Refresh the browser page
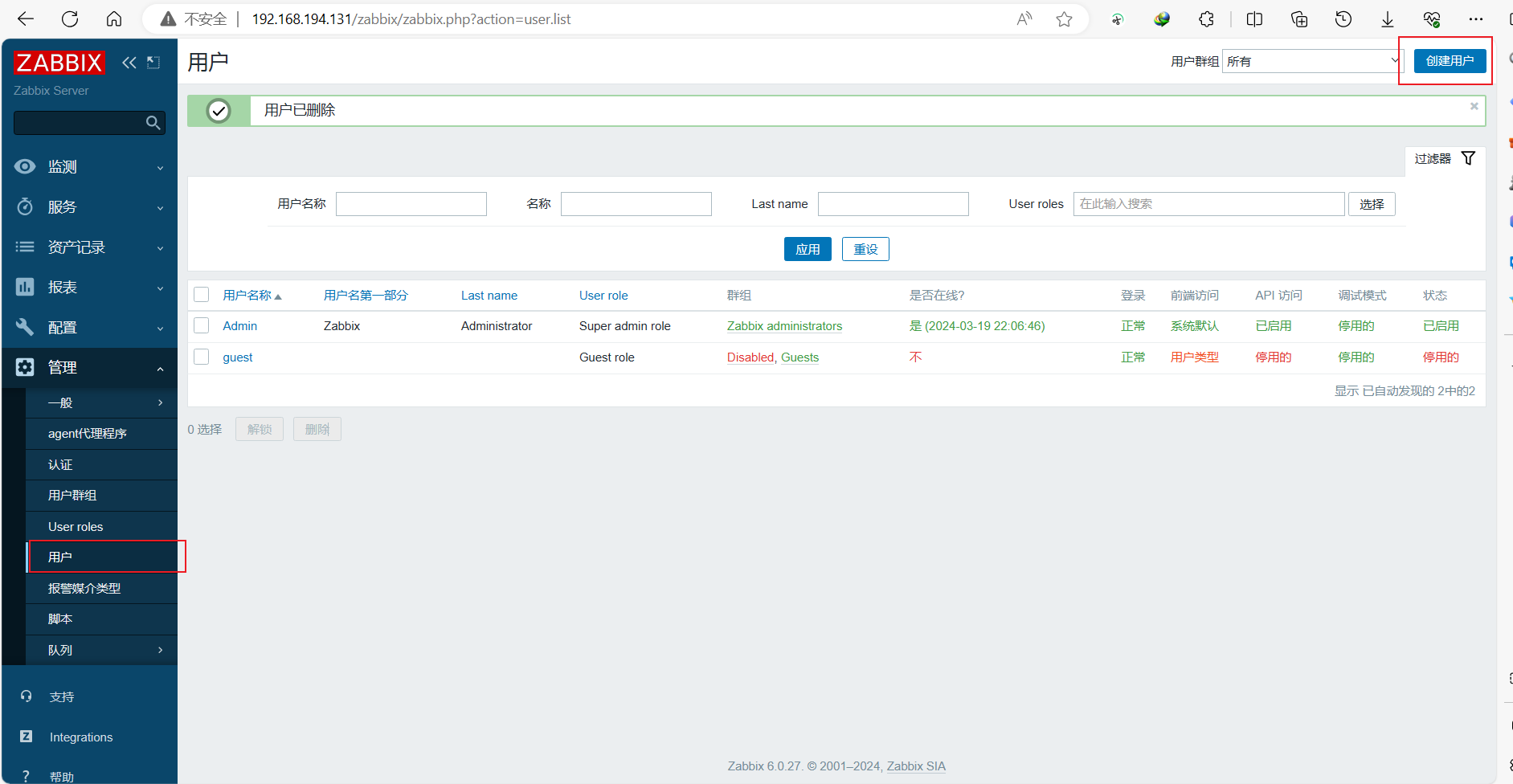The width and height of the screenshot is (1513, 784). (x=70, y=19)
